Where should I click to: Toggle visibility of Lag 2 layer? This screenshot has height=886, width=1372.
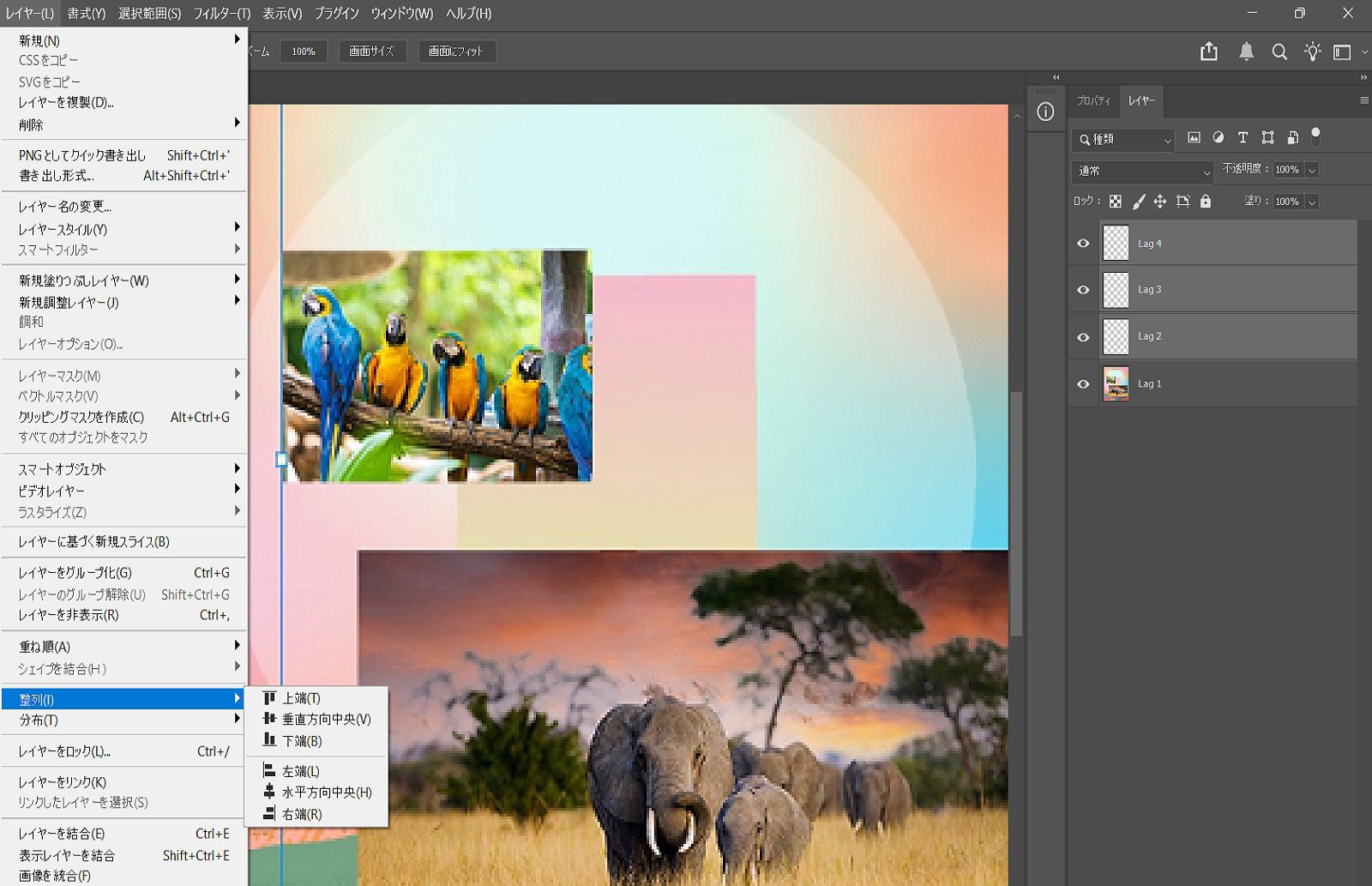[1083, 337]
